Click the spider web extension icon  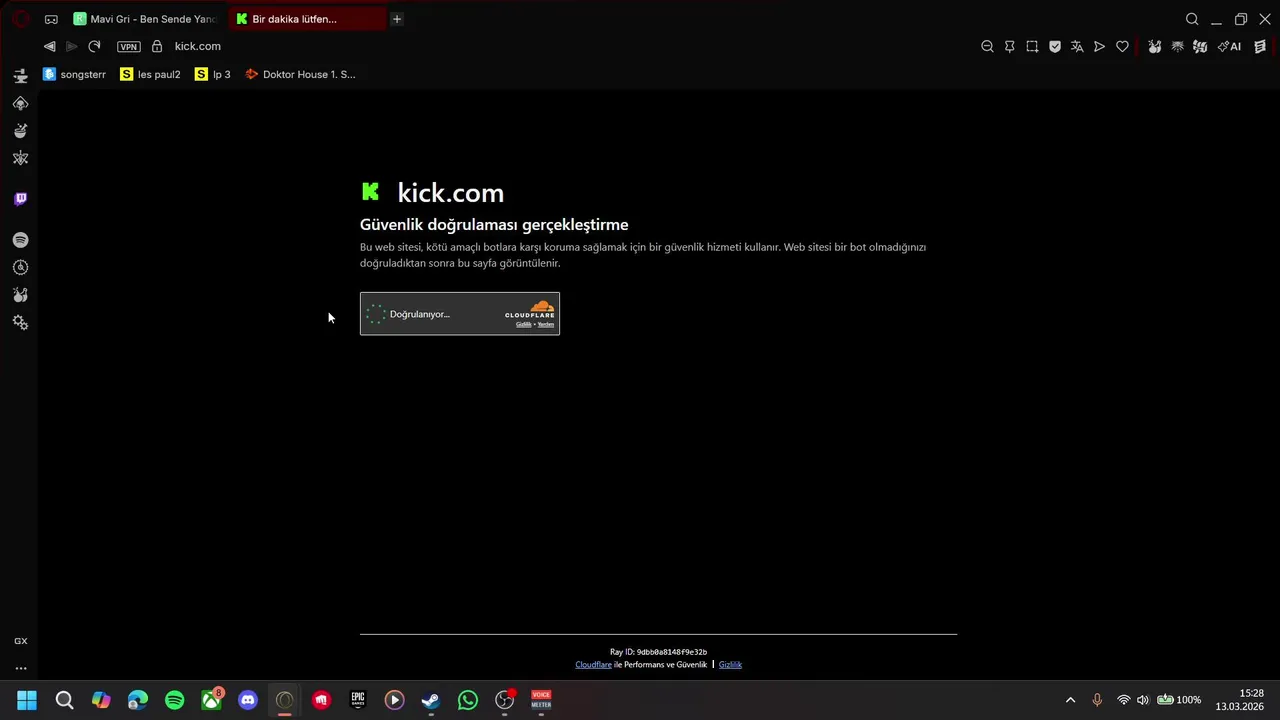[1177, 46]
